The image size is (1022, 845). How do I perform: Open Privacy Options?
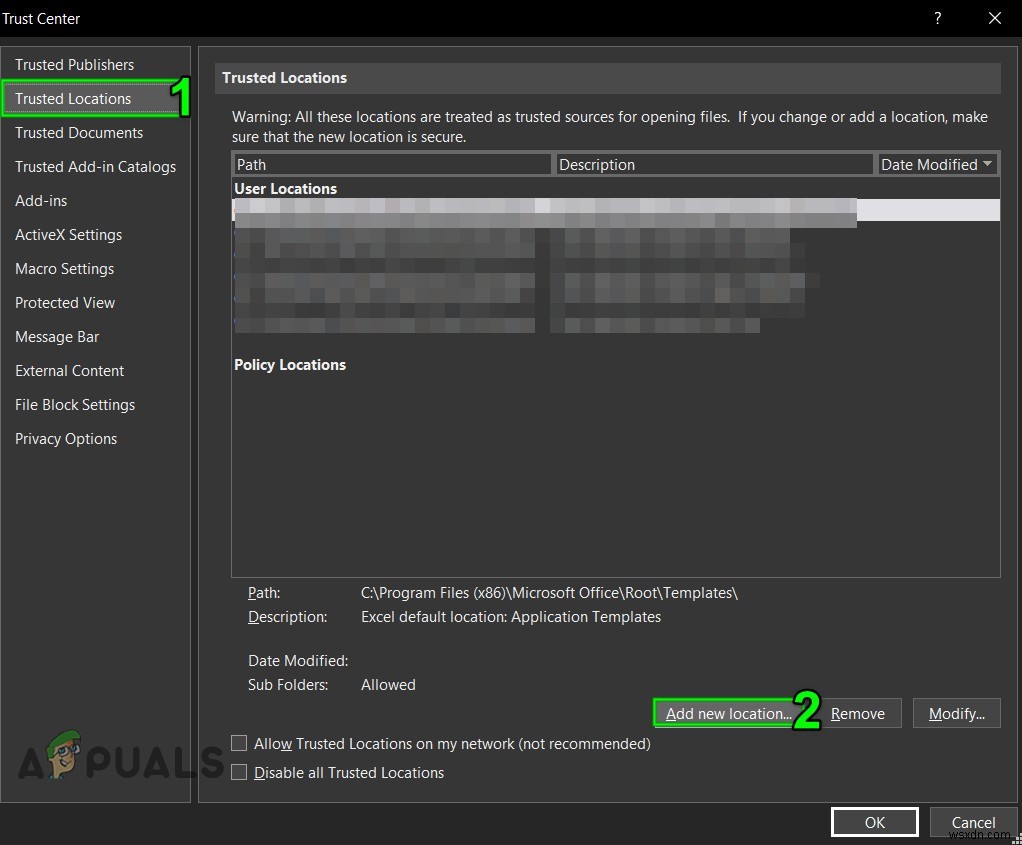(x=66, y=438)
